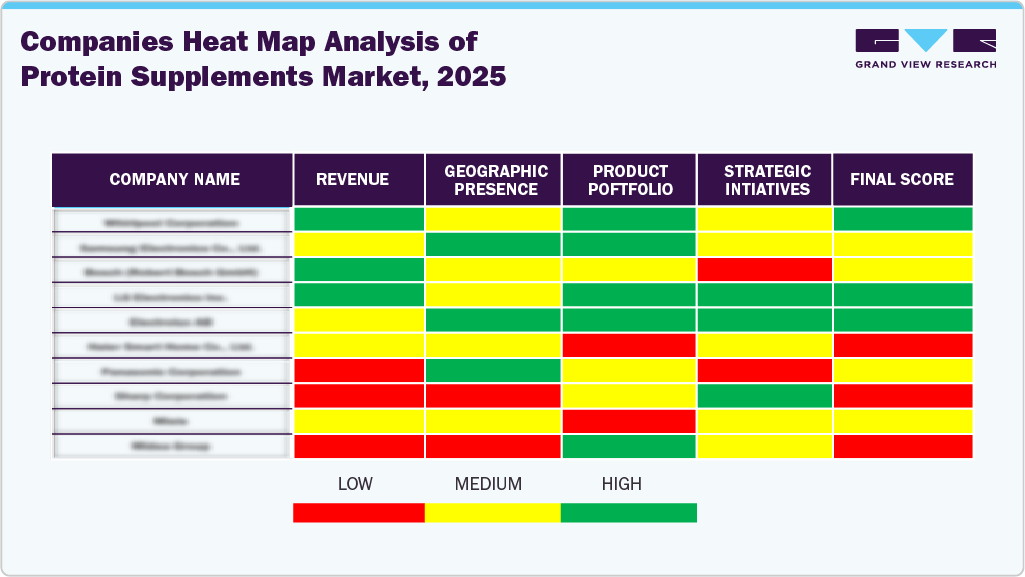Open the FINAL SCORE column header

[902, 179]
